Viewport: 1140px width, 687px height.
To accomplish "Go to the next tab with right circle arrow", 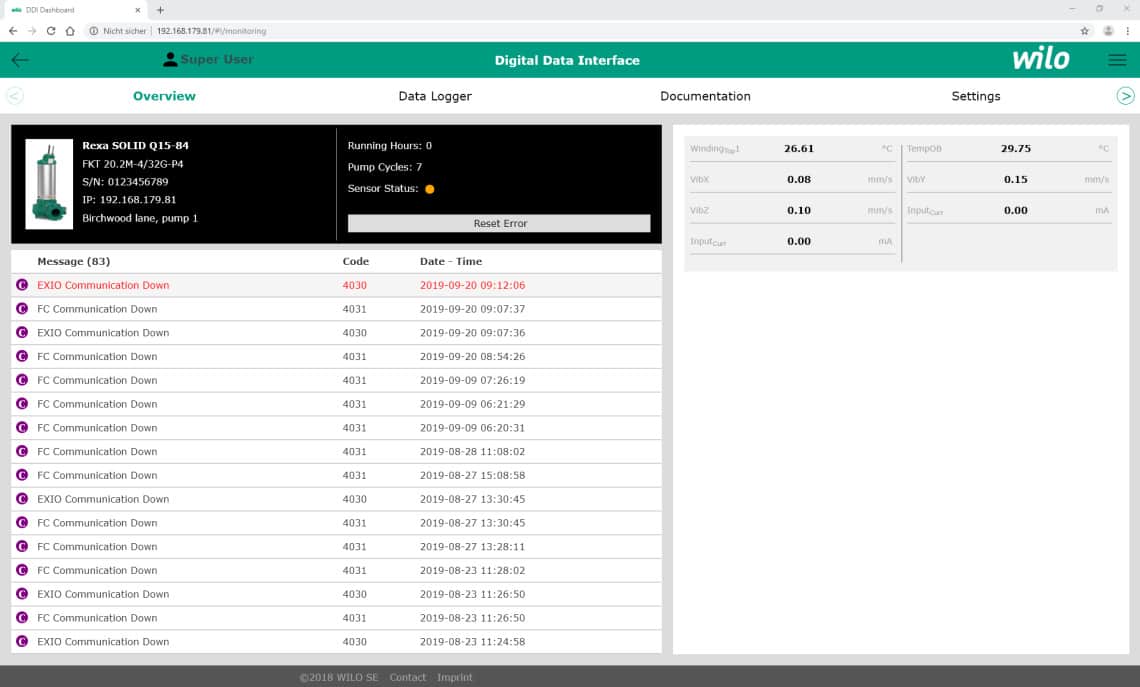I will [x=1125, y=96].
